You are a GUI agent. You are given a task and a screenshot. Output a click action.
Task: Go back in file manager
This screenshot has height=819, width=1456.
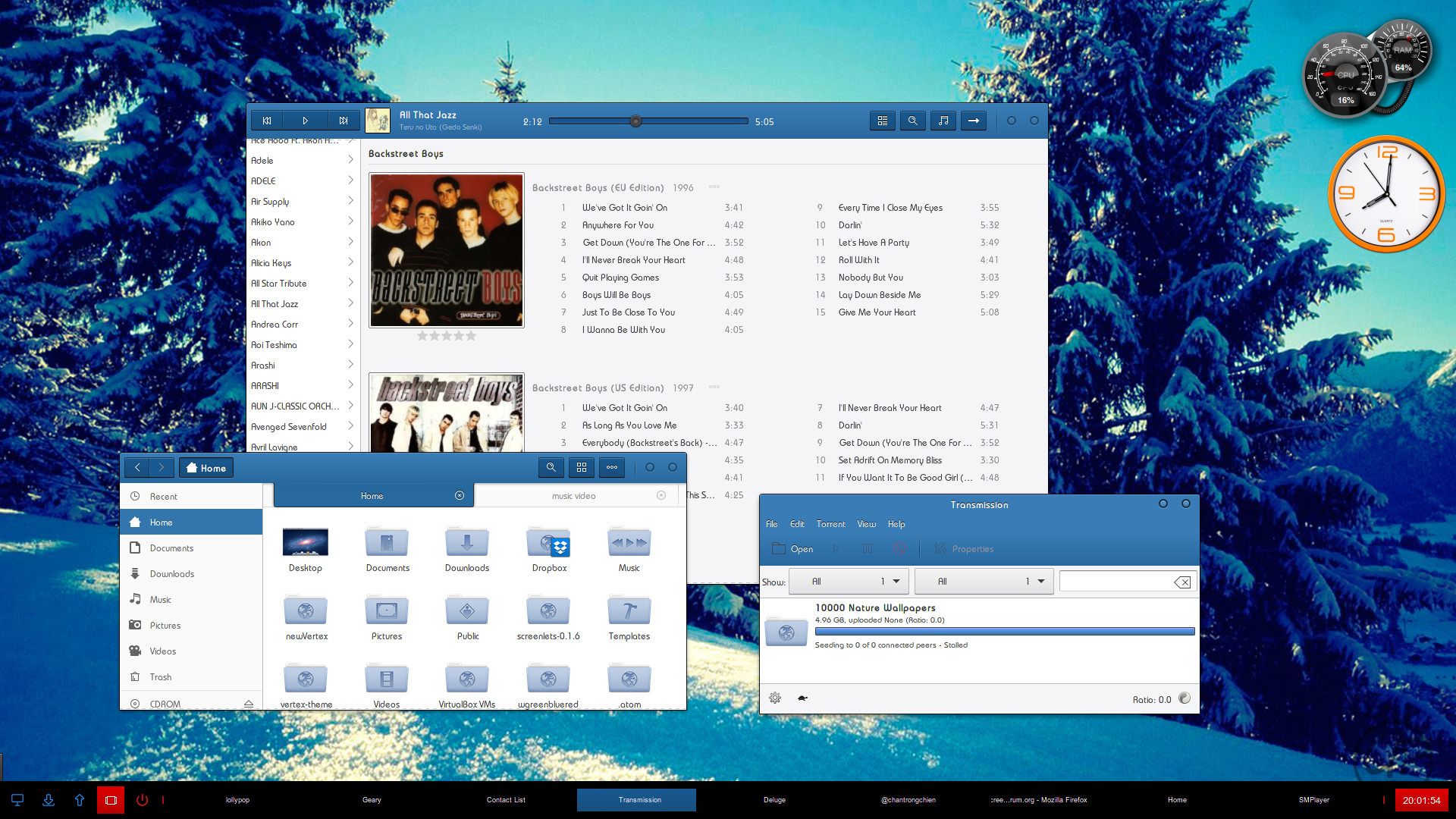click(137, 468)
